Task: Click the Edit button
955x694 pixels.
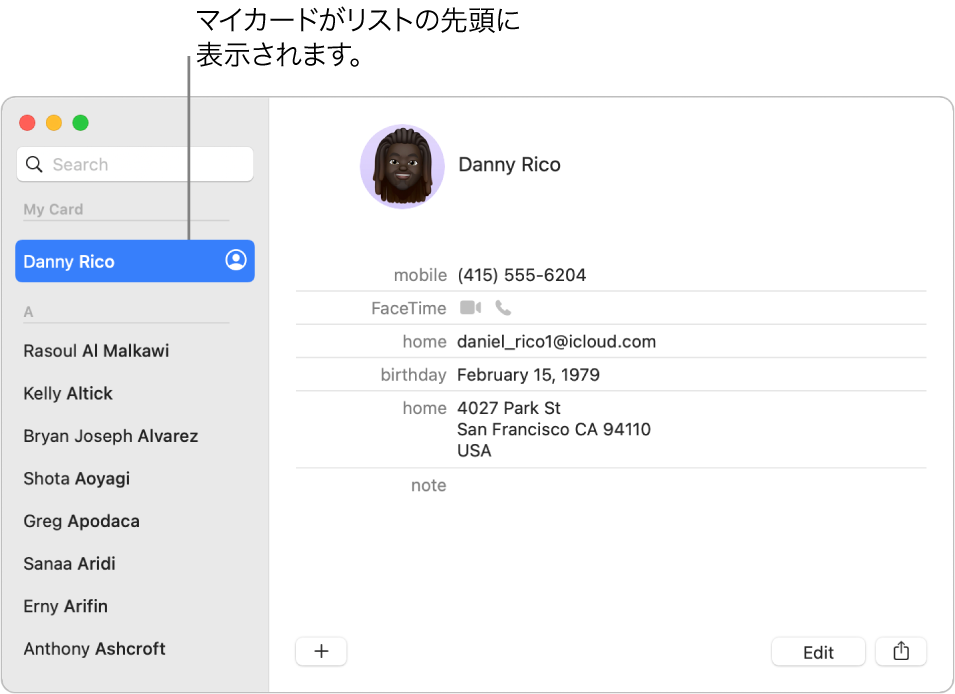Action: point(818,652)
